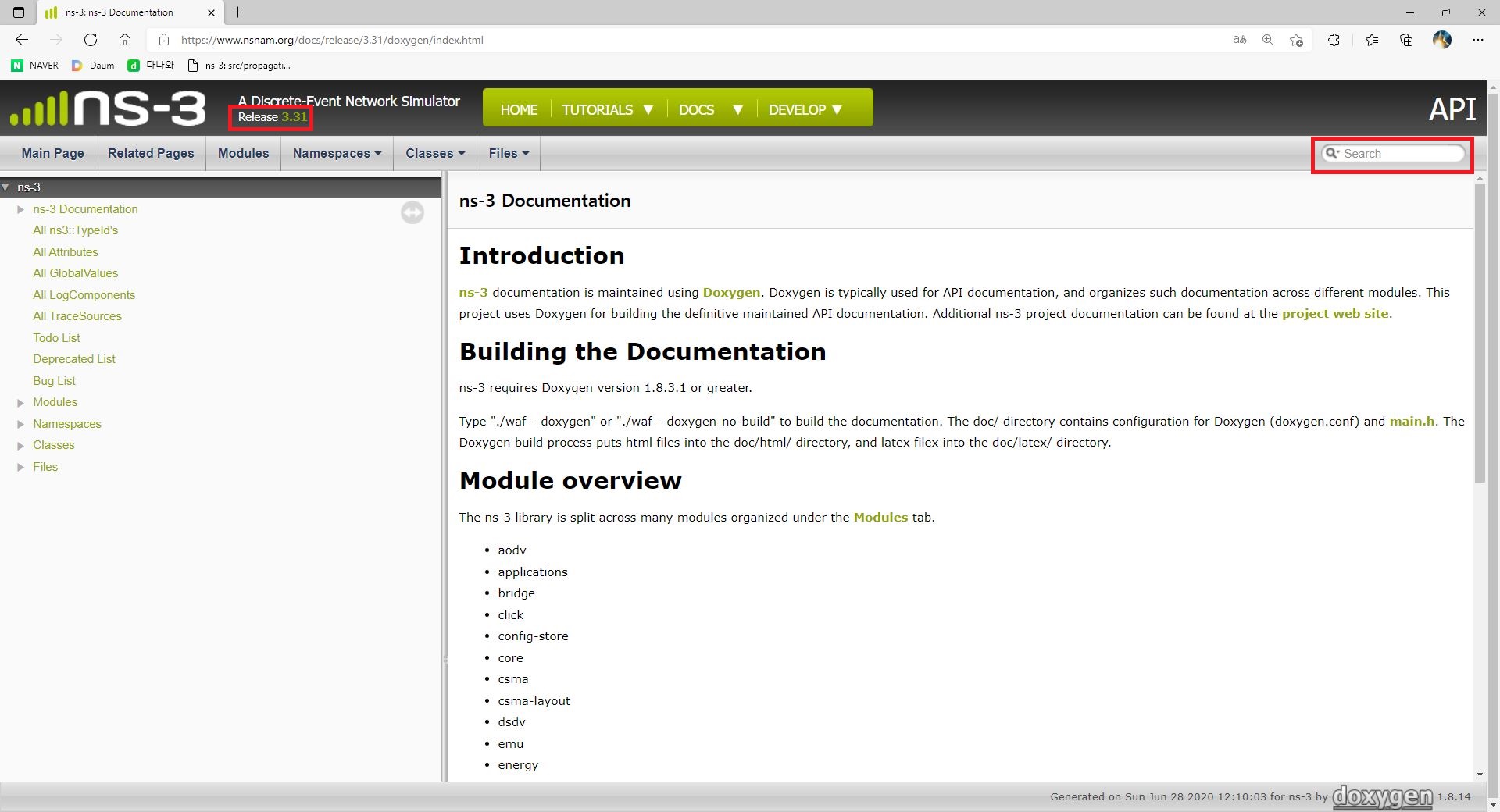Viewport: 1500px width, 812px height.
Task: Click the zoom magnifier icon in address bar
Action: click(1268, 40)
